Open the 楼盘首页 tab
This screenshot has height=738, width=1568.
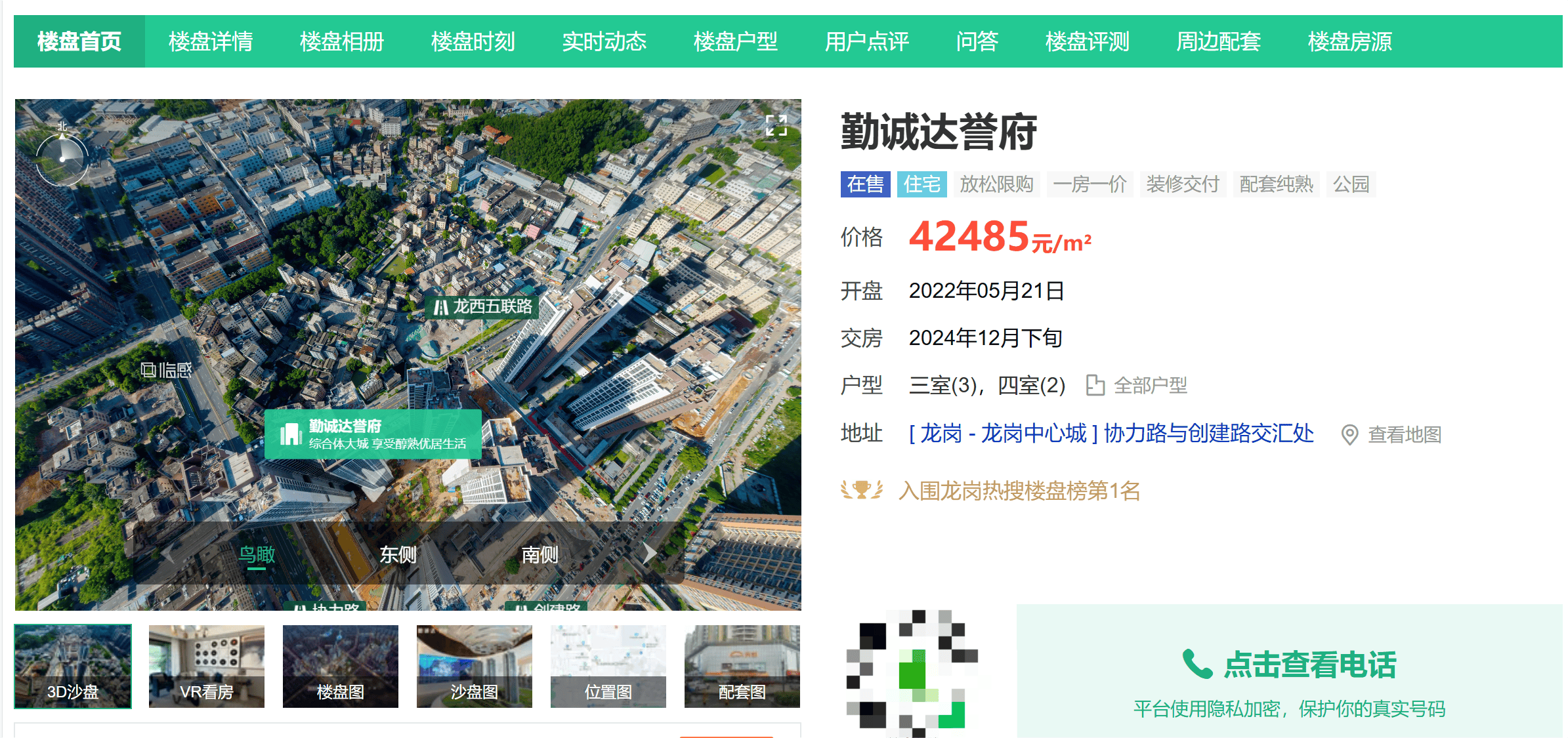click(79, 41)
